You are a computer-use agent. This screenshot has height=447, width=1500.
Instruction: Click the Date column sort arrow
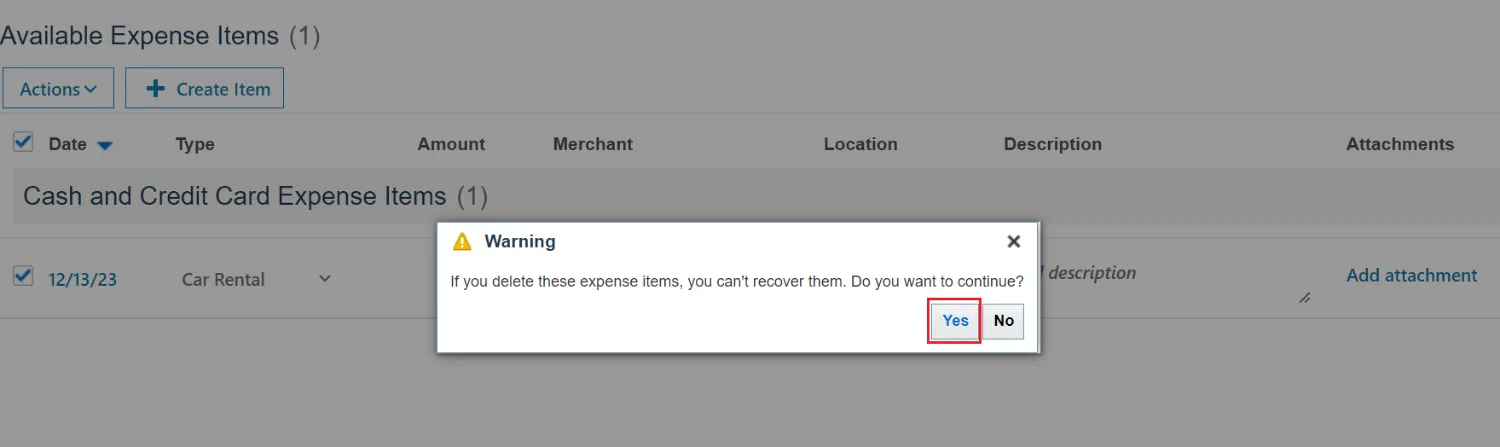[x=105, y=146]
